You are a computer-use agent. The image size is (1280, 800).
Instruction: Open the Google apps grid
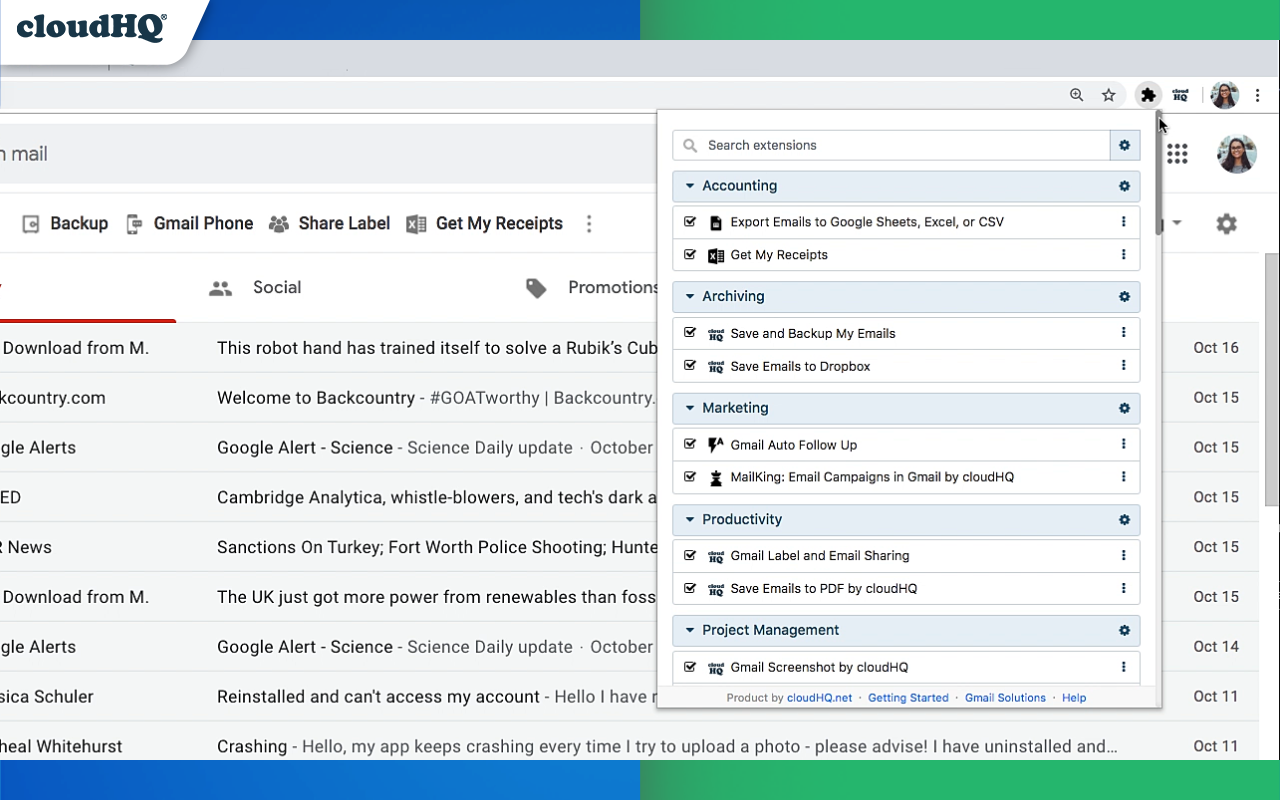[x=1177, y=154]
